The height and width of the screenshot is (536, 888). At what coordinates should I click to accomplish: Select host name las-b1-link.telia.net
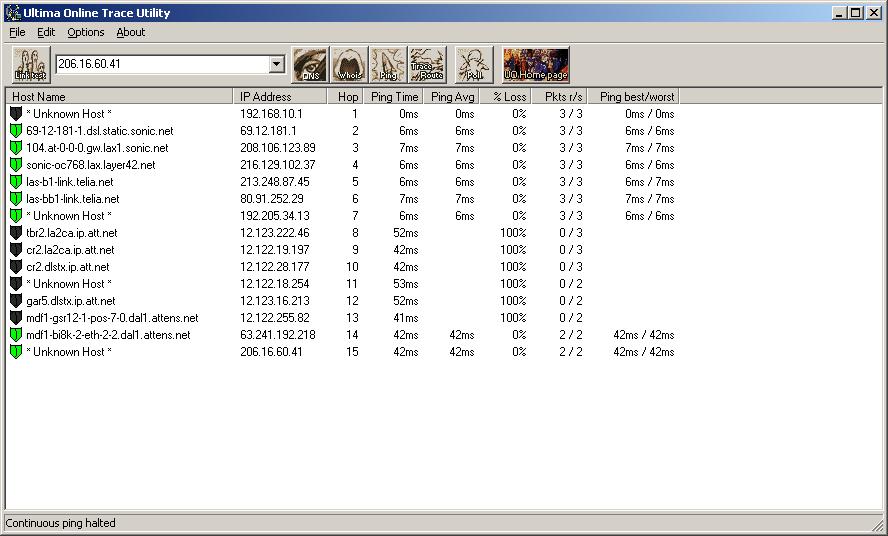point(70,182)
